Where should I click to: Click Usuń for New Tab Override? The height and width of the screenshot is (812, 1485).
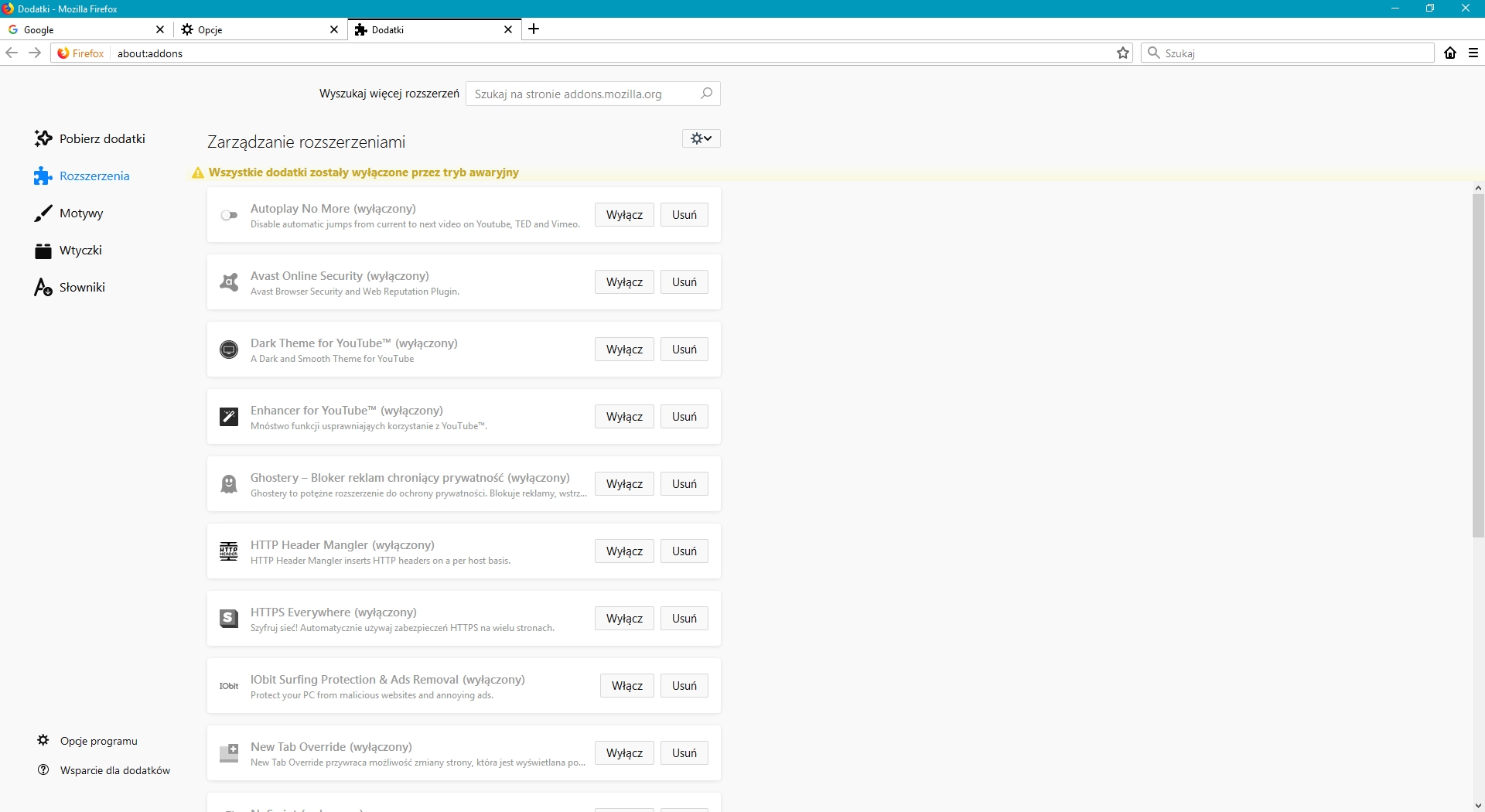coord(684,753)
